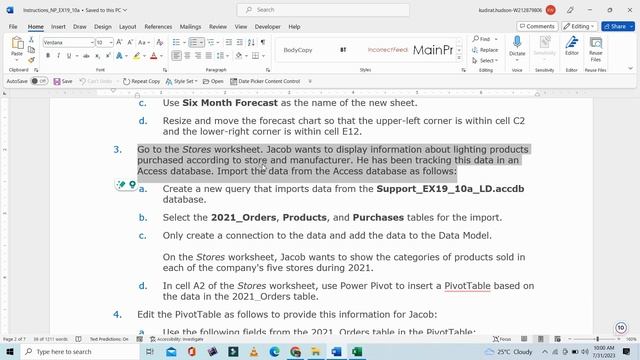Open Line and Paragraph Spacing options
Screen dimensions: 640x360
pos(220,56)
